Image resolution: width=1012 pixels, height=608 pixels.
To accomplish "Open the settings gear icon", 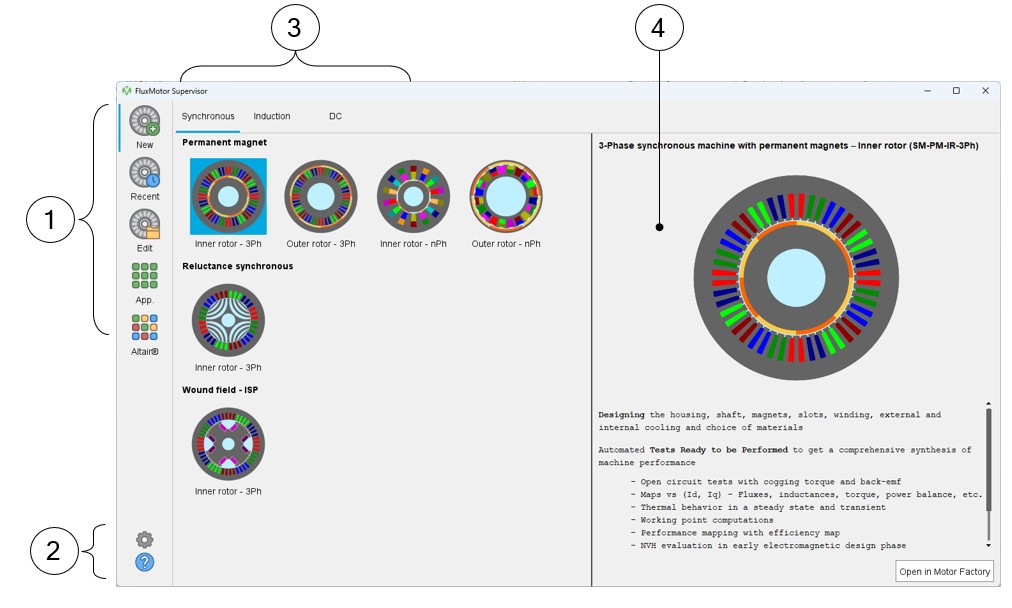I will click(x=145, y=540).
